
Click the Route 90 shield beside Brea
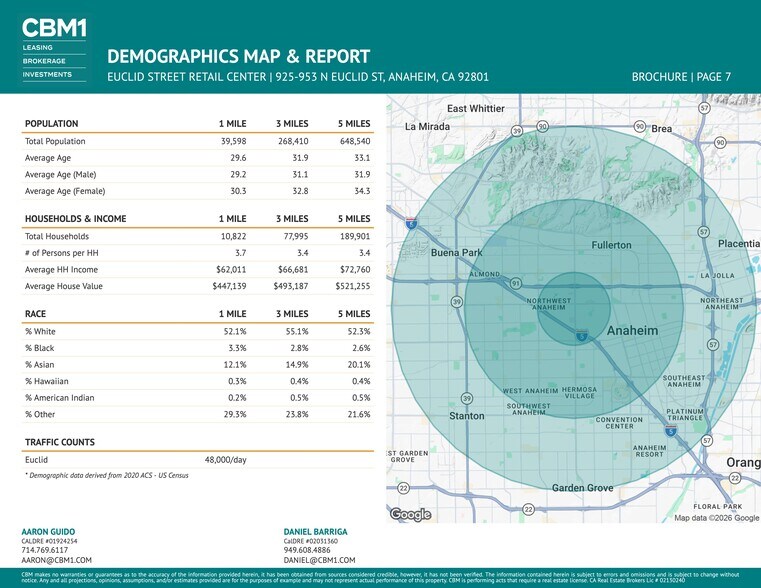639,127
